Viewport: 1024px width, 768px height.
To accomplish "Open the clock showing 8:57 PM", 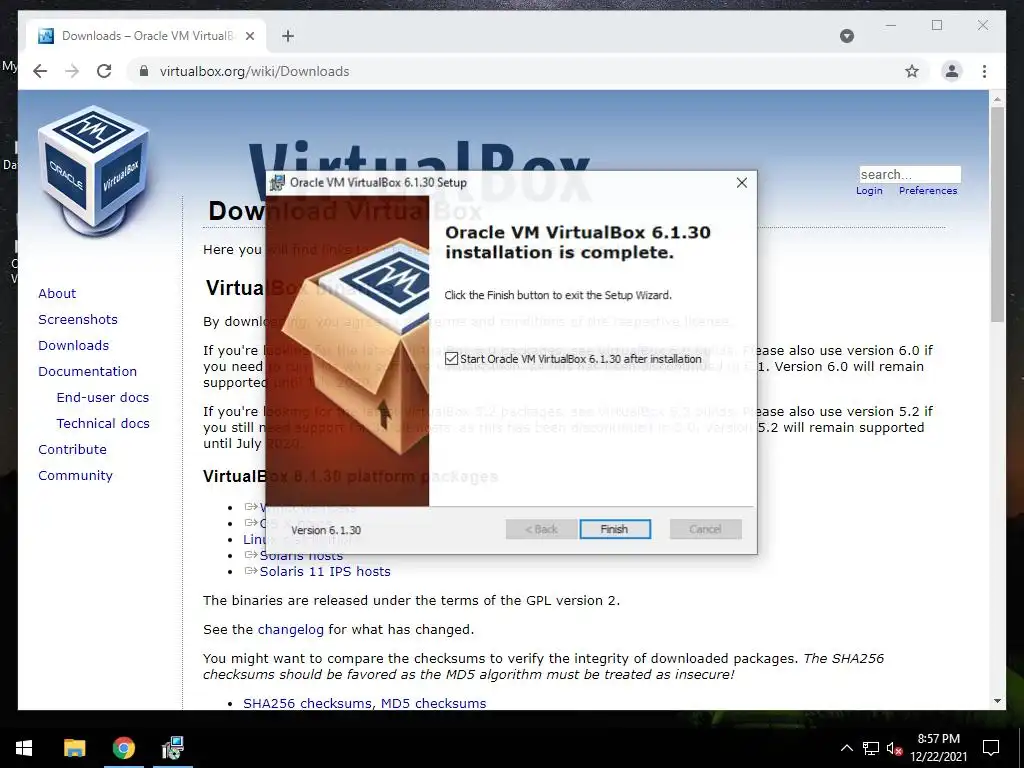I will pos(938,748).
